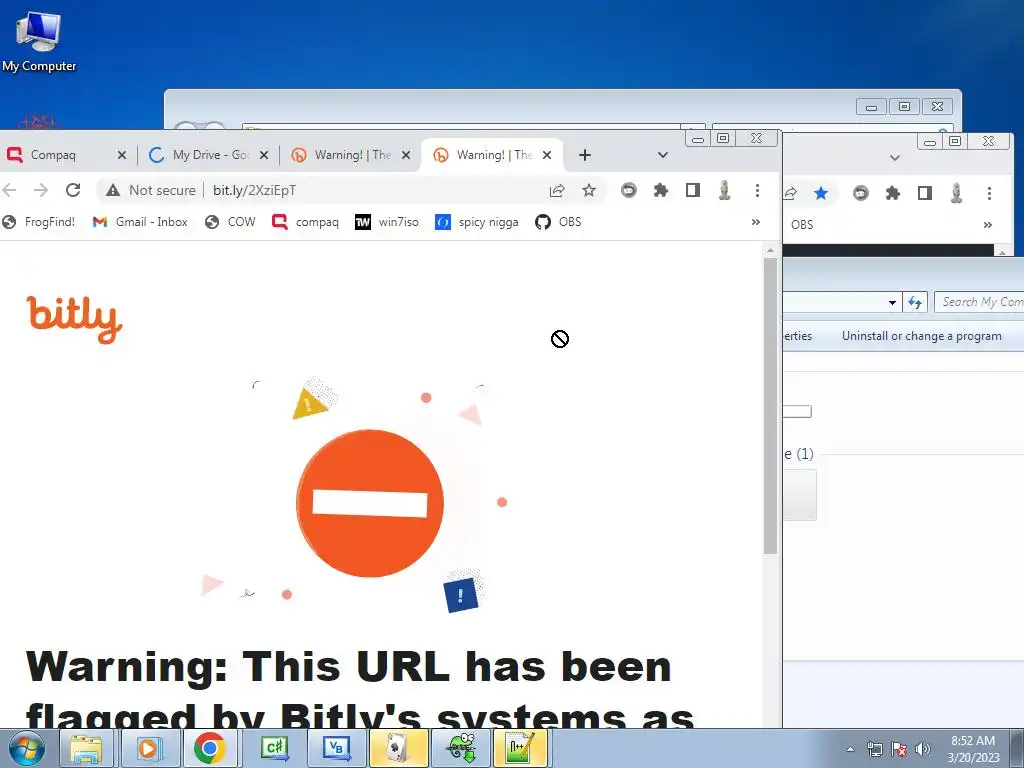Expand the tab search chevron in front Chrome
The height and width of the screenshot is (768, 1024).
click(663, 155)
